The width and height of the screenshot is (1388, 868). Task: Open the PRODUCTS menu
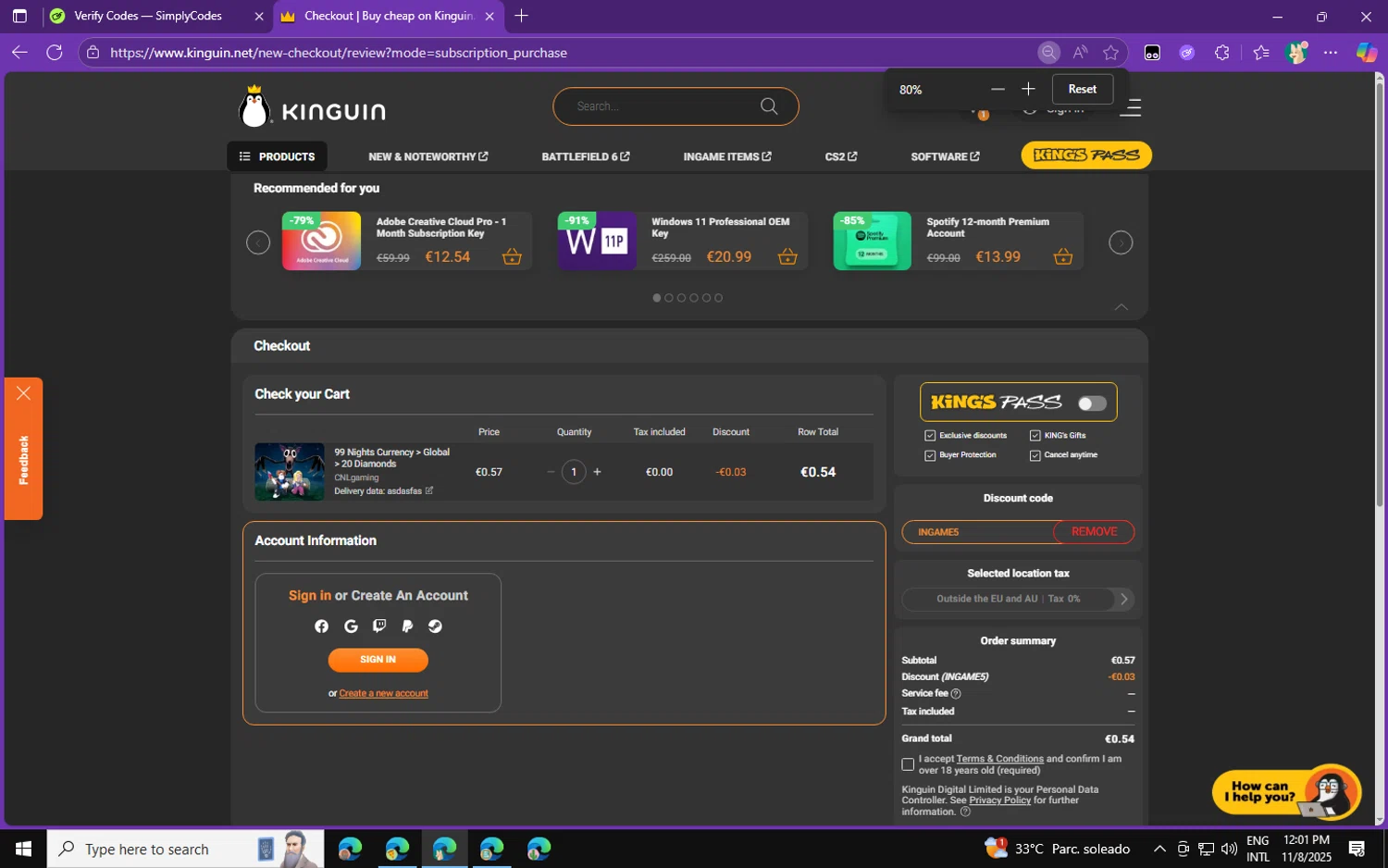pos(277,156)
